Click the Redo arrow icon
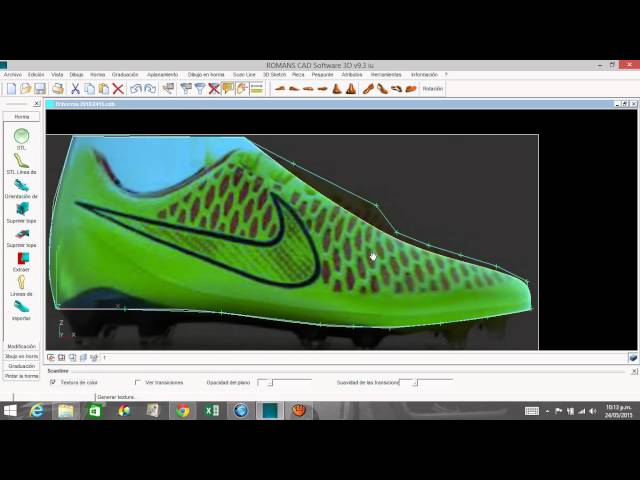640x480 pixels. coord(150,88)
